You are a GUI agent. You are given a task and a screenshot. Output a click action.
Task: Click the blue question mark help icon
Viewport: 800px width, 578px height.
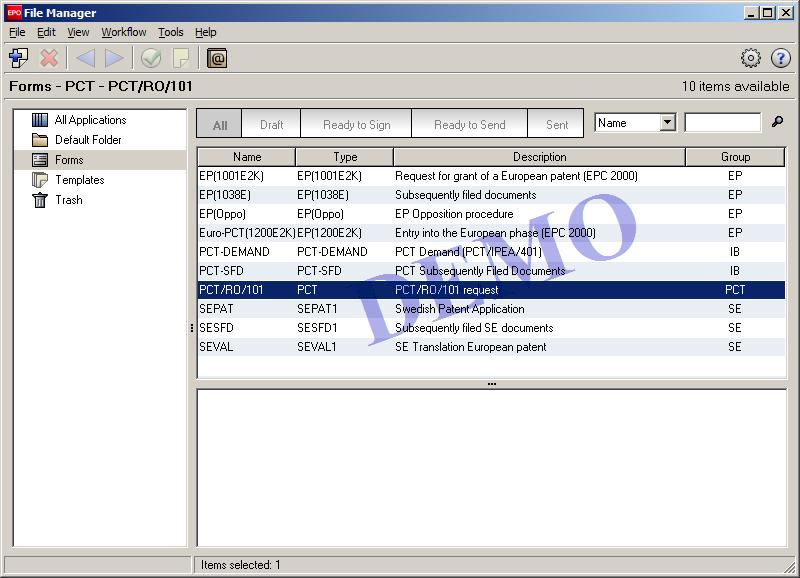coord(781,58)
